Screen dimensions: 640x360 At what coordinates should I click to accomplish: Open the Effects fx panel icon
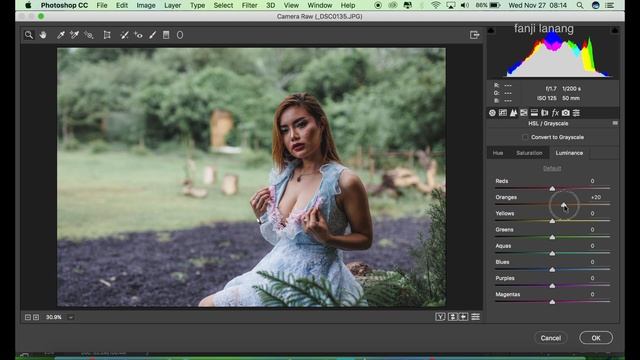[x=555, y=113]
